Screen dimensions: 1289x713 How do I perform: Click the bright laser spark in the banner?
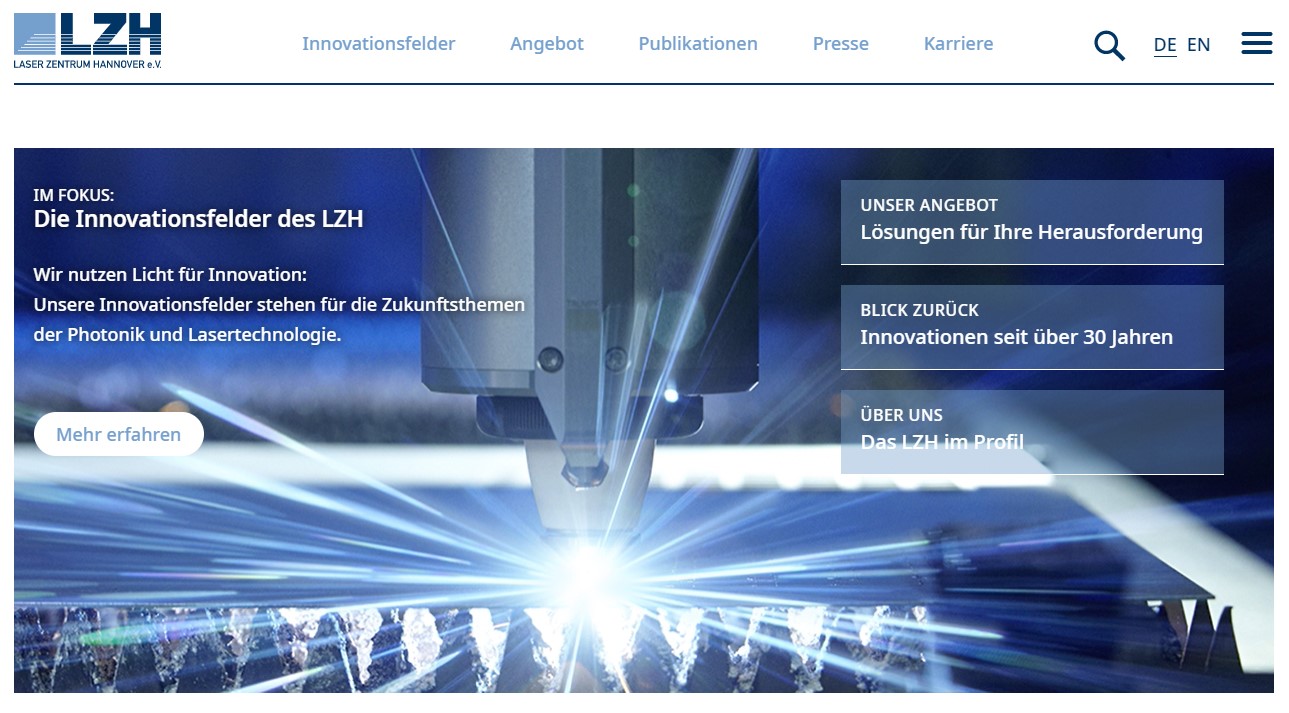click(x=590, y=572)
